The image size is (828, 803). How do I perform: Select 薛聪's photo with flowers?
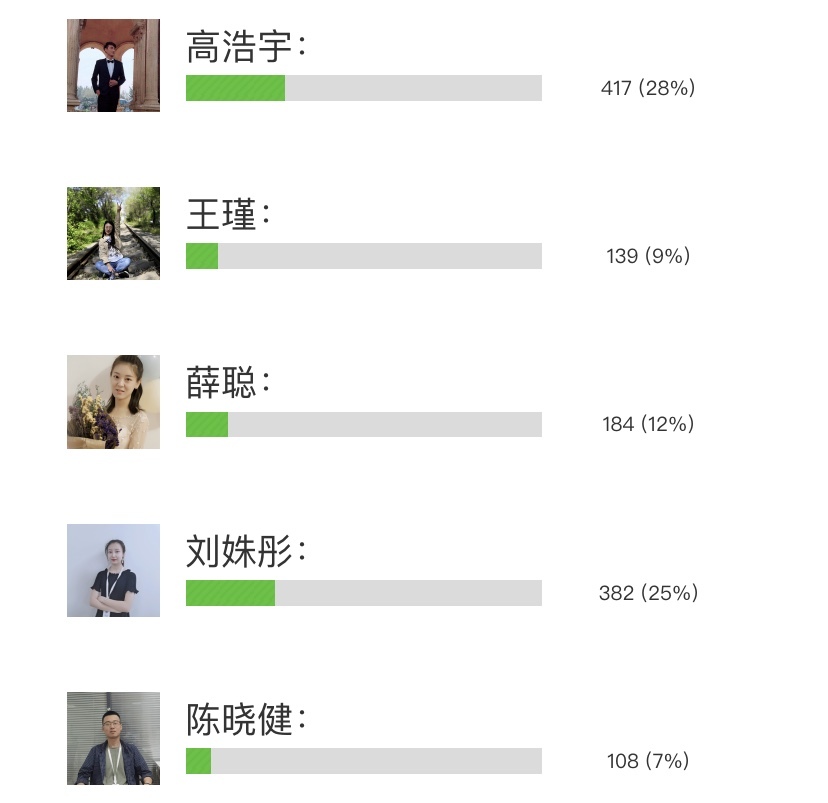pyautogui.click(x=113, y=401)
